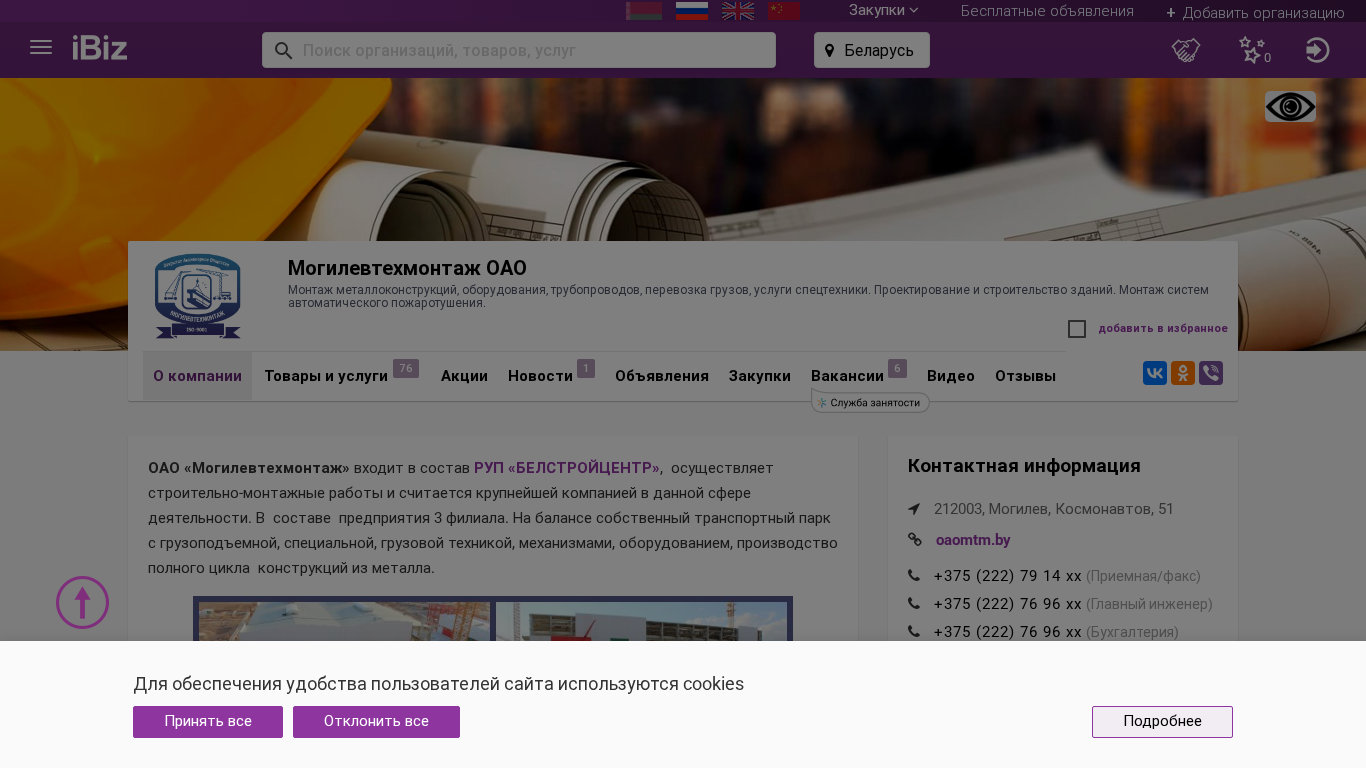The height and width of the screenshot is (768, 1366).
Task: Open the handshake partners icon
Action: [x=1186, y=50]
